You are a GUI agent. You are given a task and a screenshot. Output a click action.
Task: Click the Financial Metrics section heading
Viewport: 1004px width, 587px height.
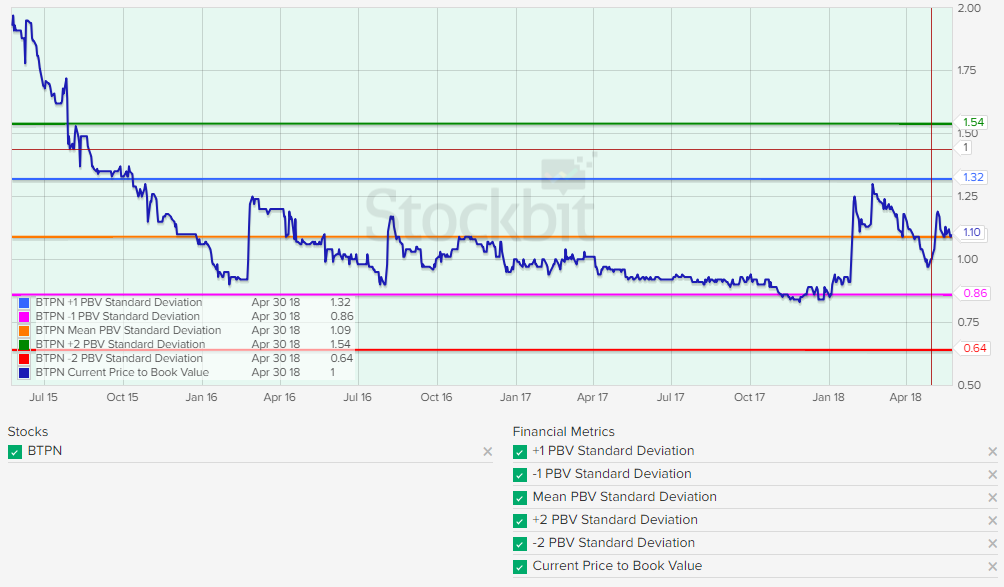tap(563, 432)
